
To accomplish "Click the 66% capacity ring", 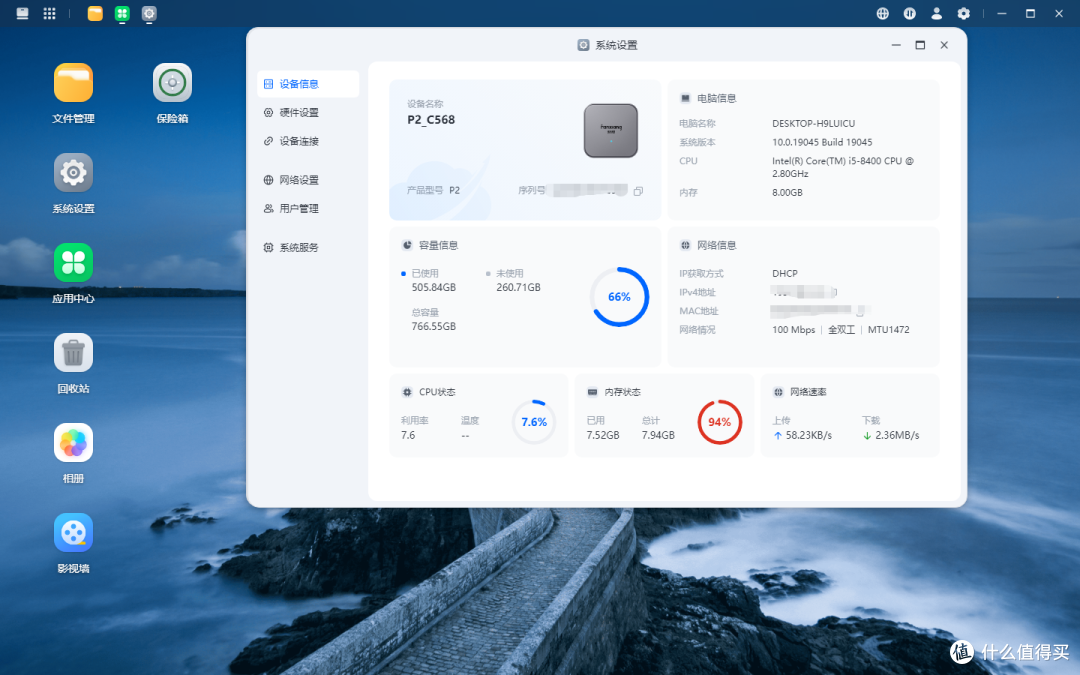I will (619, 297).
